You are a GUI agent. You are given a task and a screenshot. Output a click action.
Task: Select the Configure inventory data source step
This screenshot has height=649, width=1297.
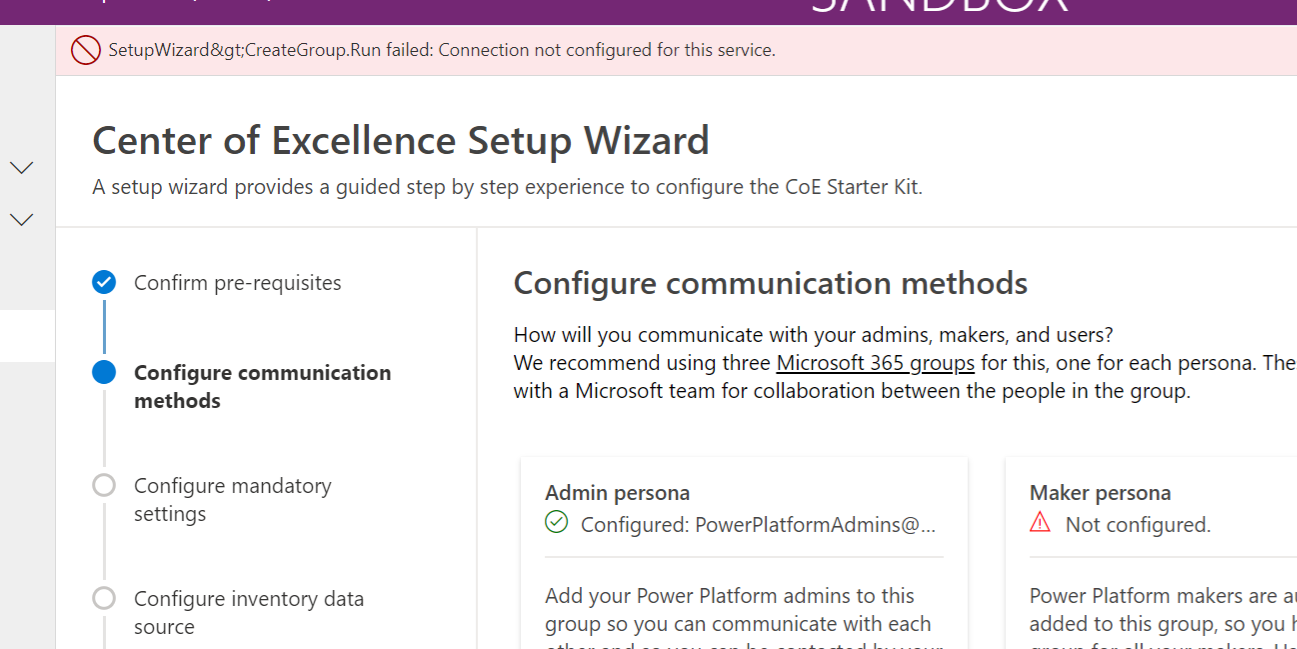pyautogui.click(x=248, y=612)
